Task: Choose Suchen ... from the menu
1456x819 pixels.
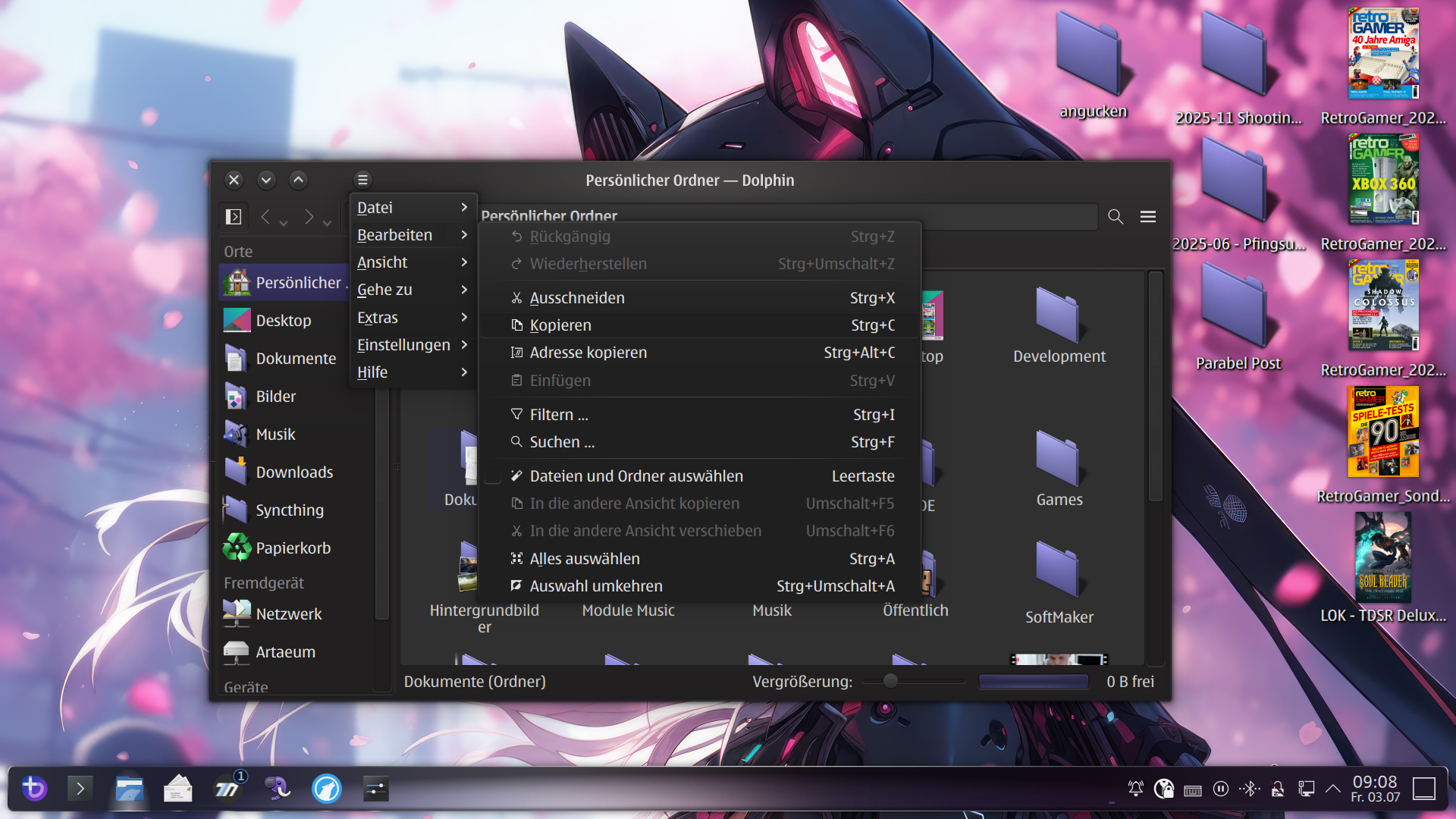Action: (700, 442)
